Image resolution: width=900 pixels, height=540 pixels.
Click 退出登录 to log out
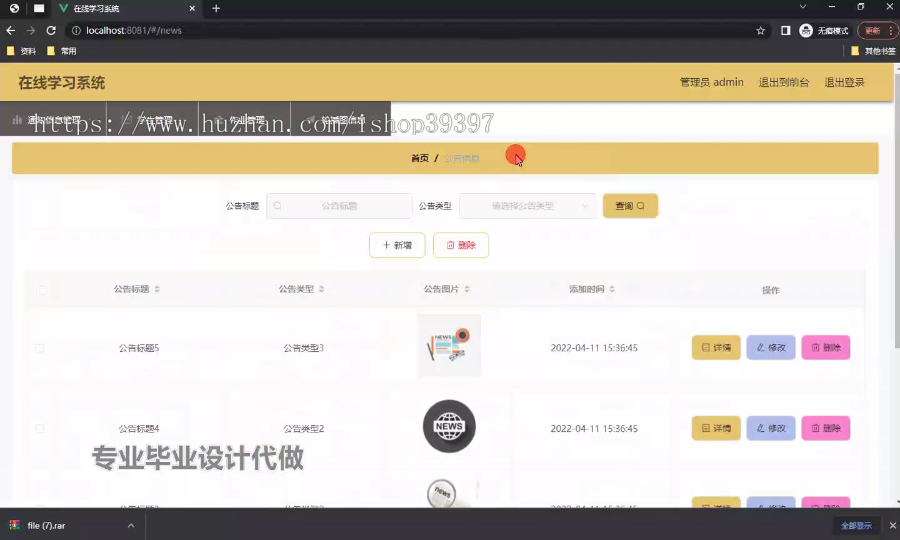(844, 82)
